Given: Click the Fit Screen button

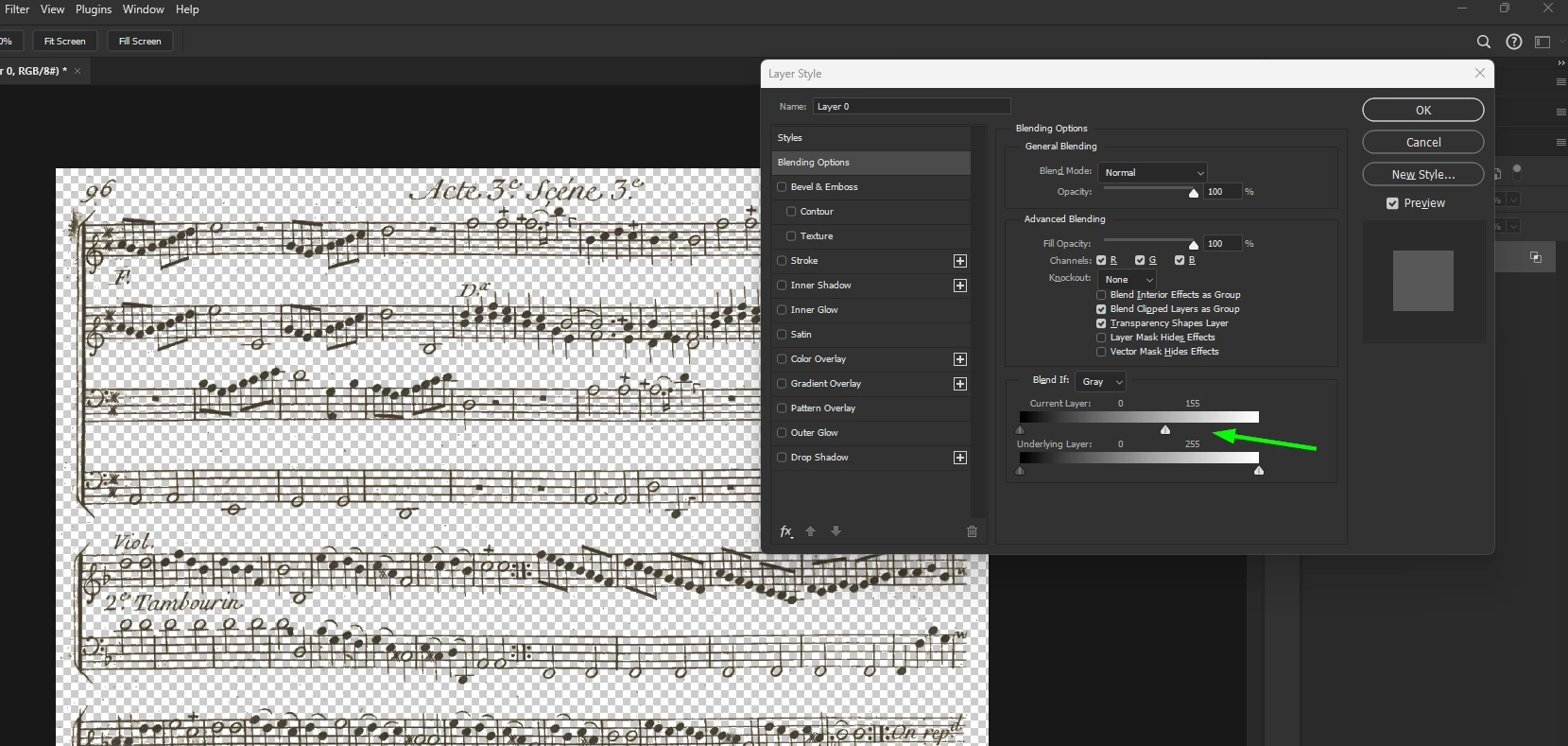Looking at the screenshot, I should click(x=65, y=42).
